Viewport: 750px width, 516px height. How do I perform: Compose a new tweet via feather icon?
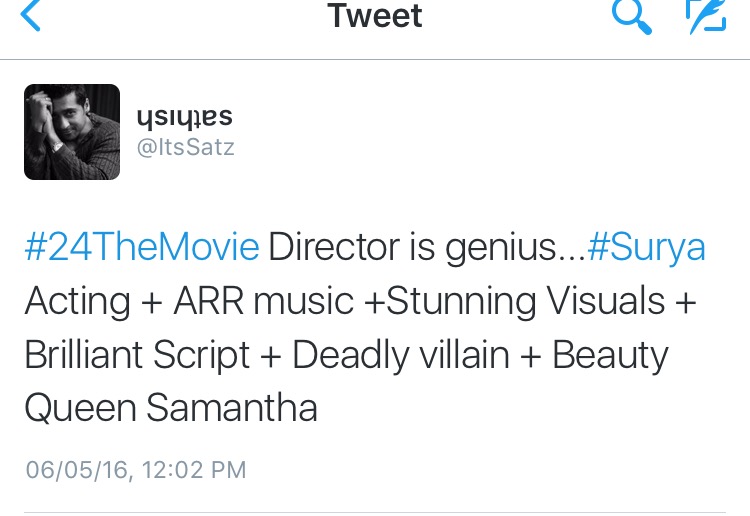click(x=706, y=17)
